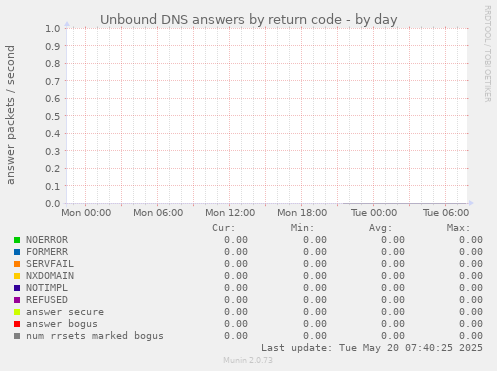Select the REFUSED legend label
This screenshot has width=497, height=371.
[x=47, y=300]
